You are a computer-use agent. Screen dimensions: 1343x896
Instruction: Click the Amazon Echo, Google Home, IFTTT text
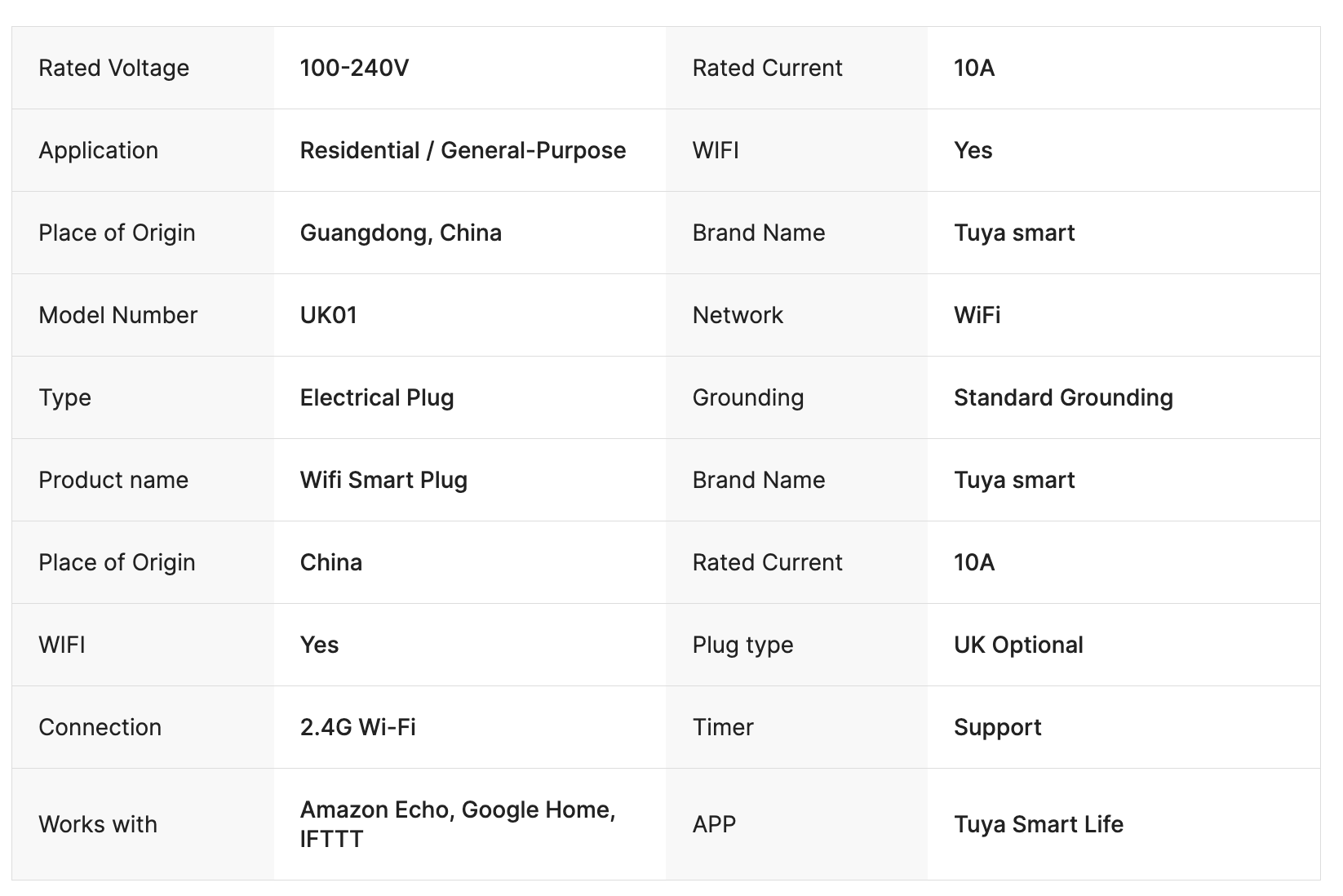[457, 824]
